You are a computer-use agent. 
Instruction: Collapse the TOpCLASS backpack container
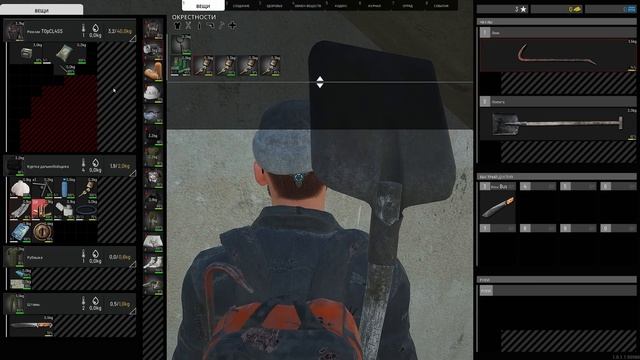(x=133, y=39)
